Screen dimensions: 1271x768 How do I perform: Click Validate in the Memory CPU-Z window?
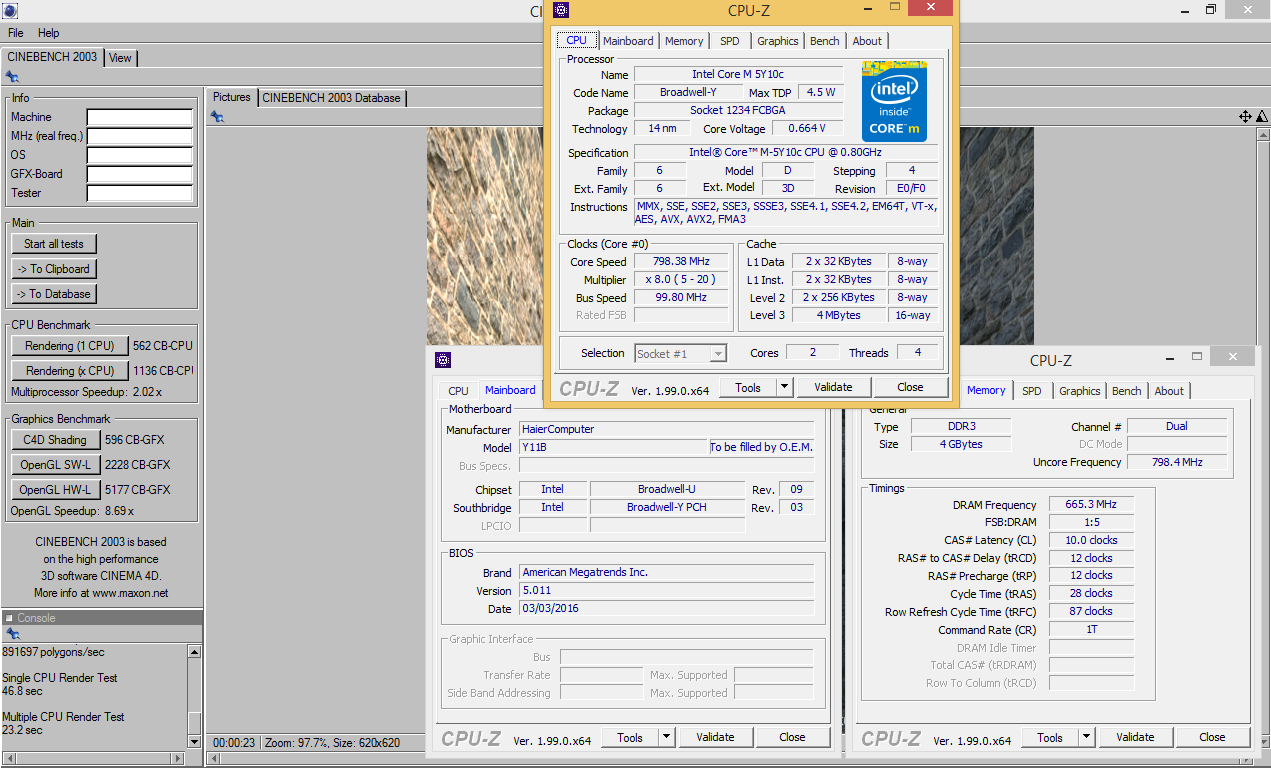[1135, 737]
